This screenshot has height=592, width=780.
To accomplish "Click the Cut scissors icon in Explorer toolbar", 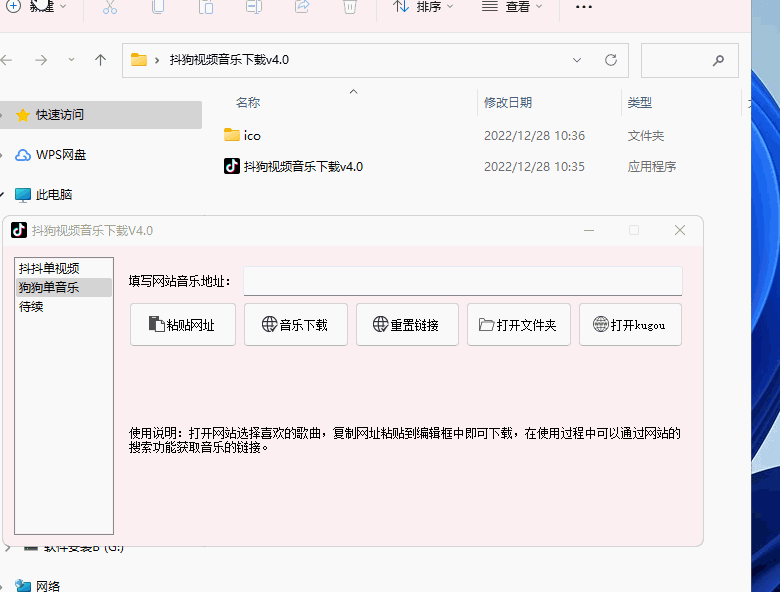I will click(x=110, y=7).
